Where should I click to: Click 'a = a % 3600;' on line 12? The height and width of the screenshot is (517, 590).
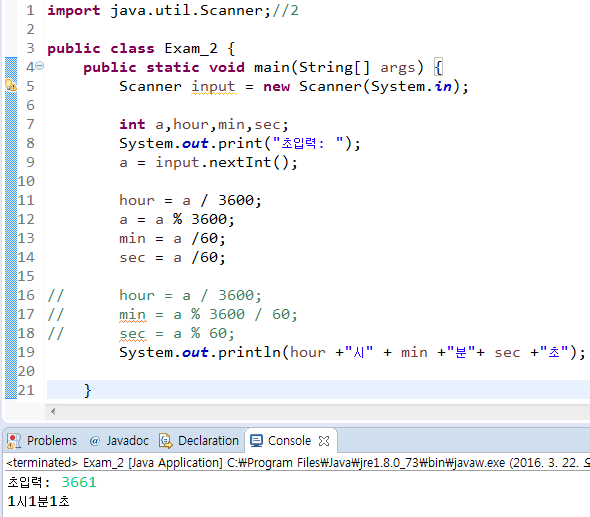pyautogui.click(x=176, y=219)
